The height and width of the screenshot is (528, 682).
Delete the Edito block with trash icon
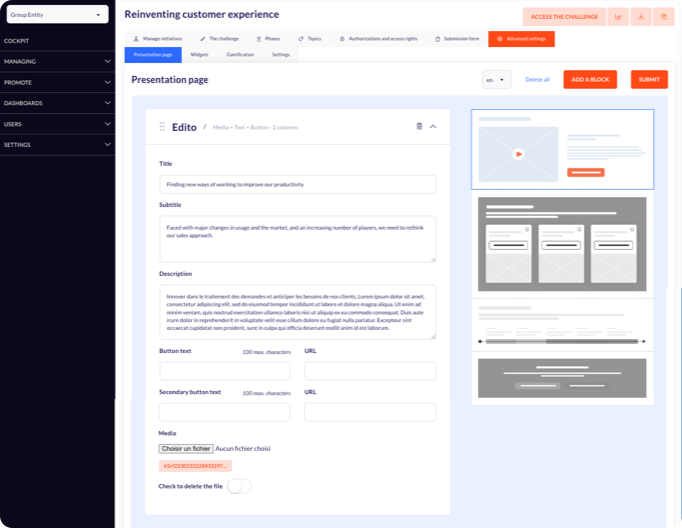click(x=419, y=126)
